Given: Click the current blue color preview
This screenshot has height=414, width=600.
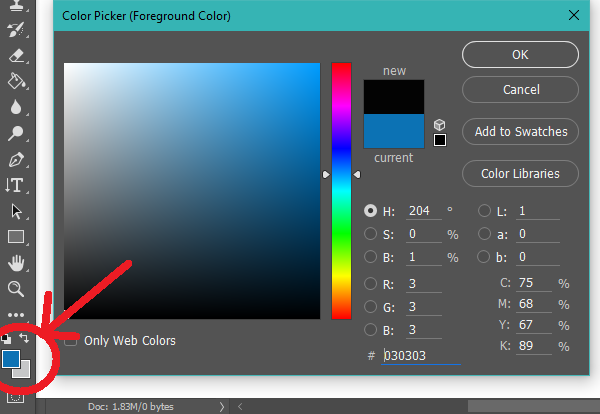Looking at the screenshot, I should [394, 131].
